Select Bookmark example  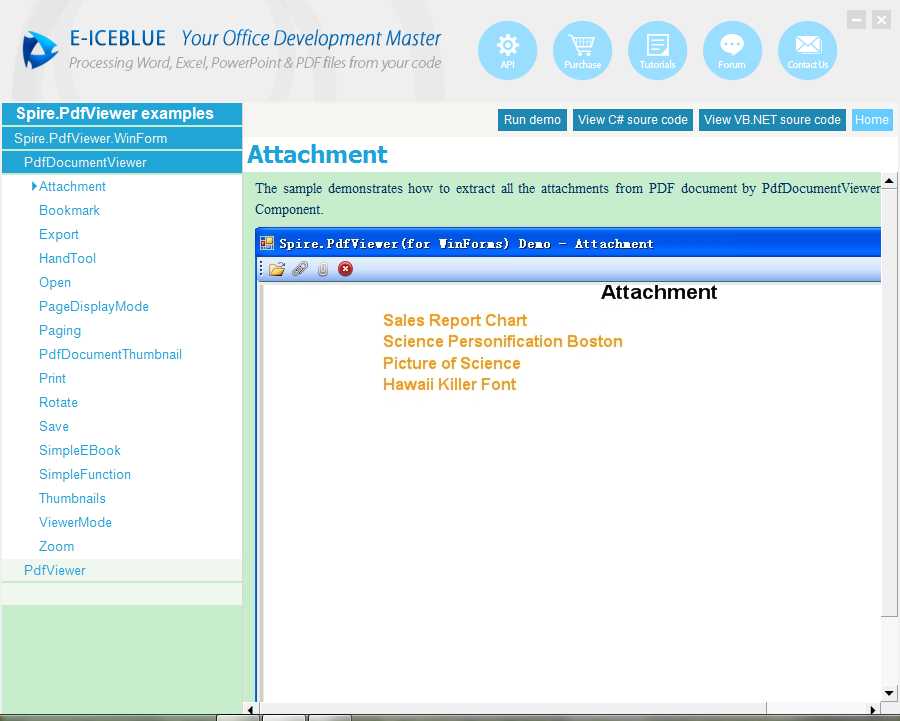pos(69,211)
